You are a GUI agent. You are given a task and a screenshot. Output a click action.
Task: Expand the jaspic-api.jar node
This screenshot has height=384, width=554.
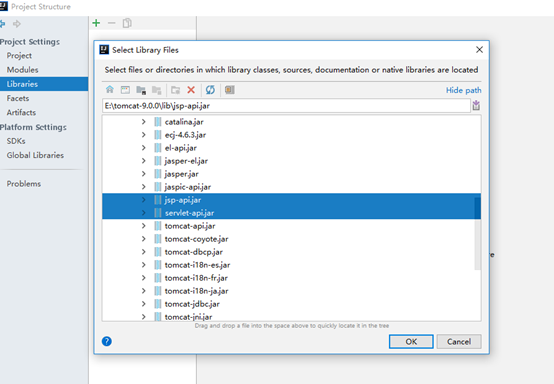coord(143,187)
